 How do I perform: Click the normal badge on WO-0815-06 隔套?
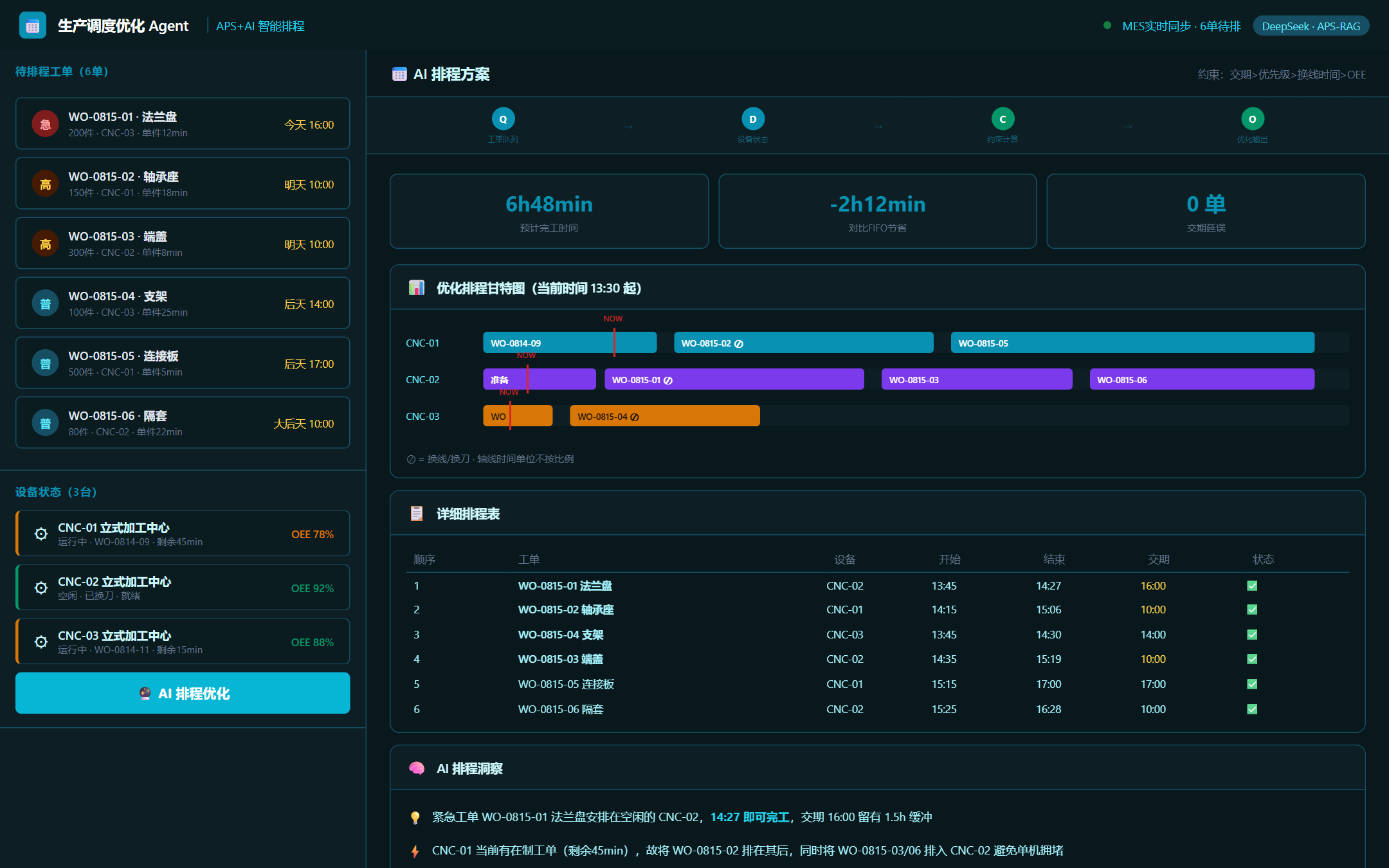click(45, 423)
